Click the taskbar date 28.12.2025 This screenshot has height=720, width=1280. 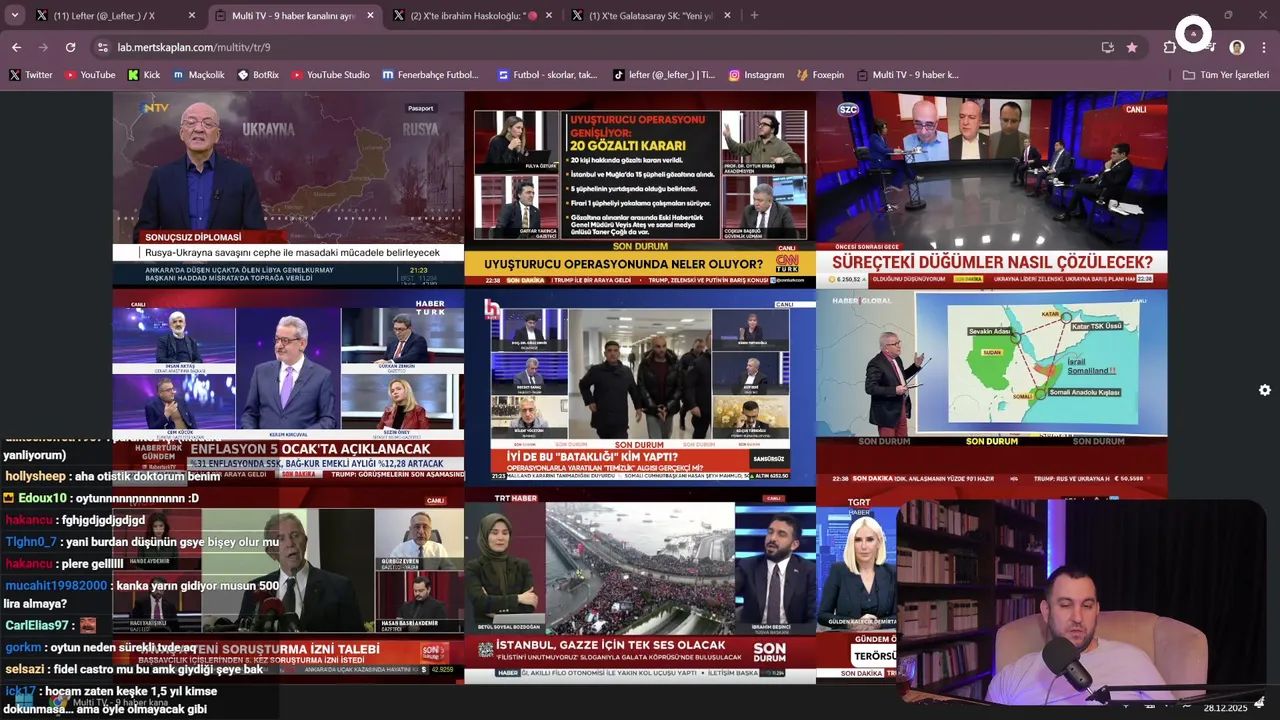point(1225,707)
